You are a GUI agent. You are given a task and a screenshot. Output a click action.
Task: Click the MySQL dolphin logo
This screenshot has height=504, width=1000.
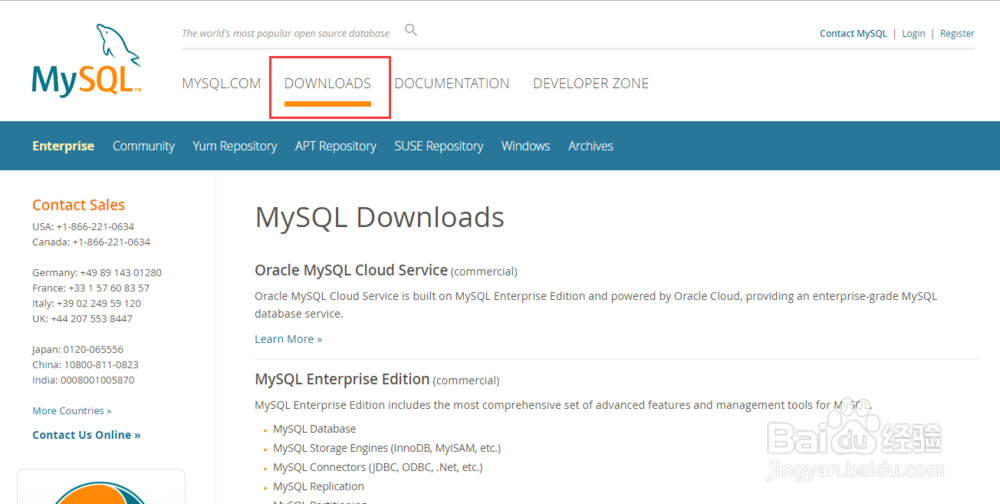87,61
